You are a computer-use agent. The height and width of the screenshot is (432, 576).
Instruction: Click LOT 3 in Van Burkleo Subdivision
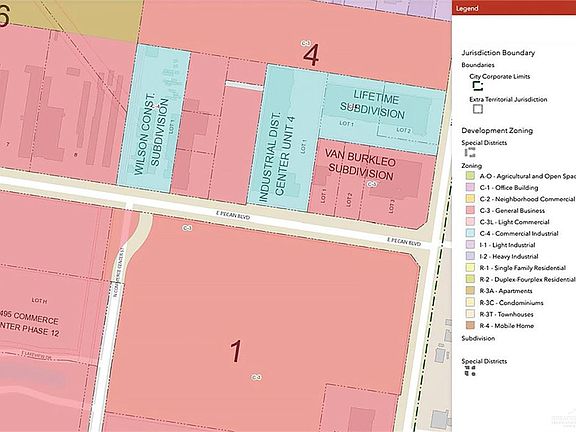click(x=392, y=206)
